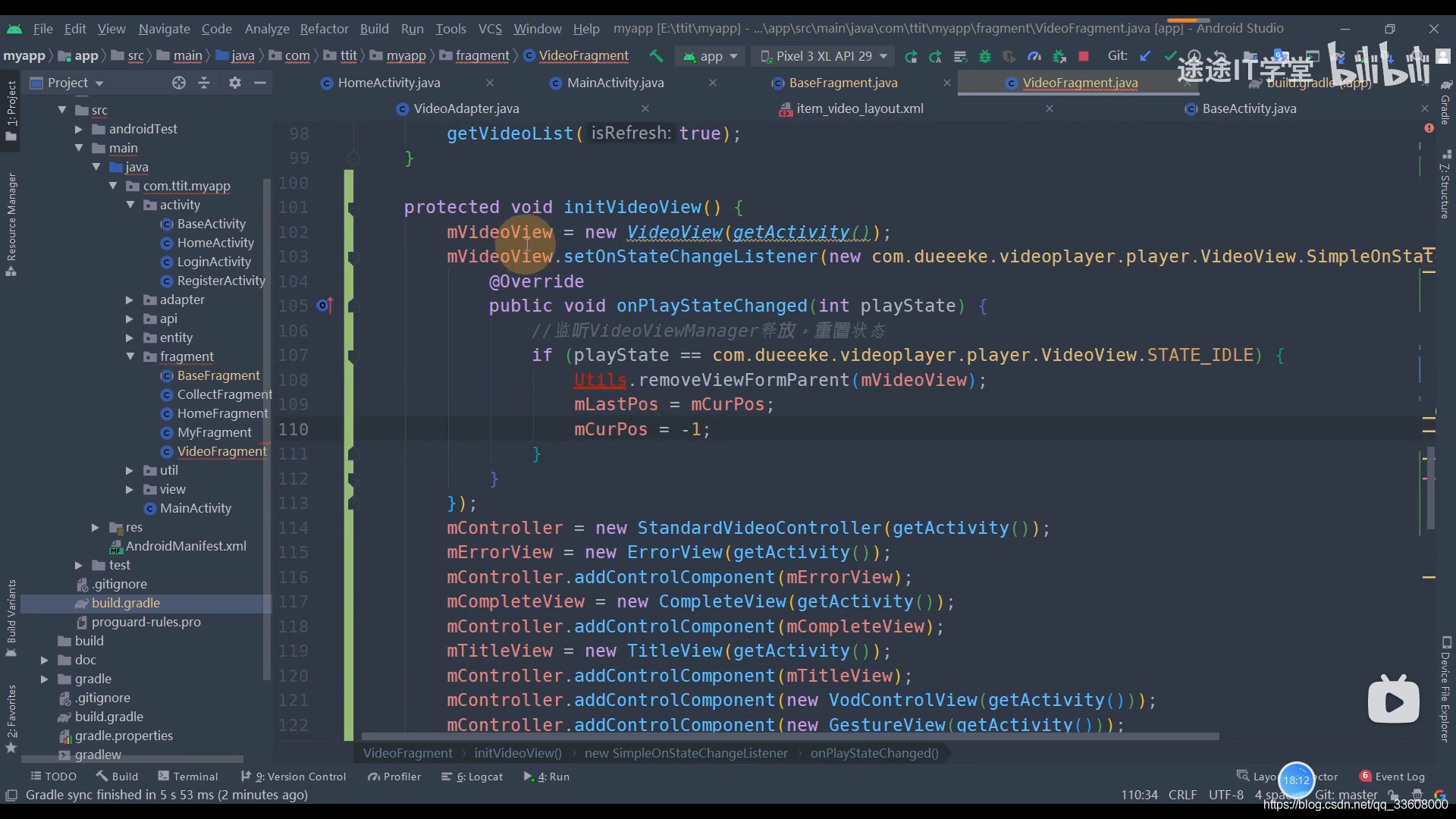The height and width of the screenshot is (819, 1456).
Task: Click Select Opened File target icon in Project panel
Action: click(179, 83)
